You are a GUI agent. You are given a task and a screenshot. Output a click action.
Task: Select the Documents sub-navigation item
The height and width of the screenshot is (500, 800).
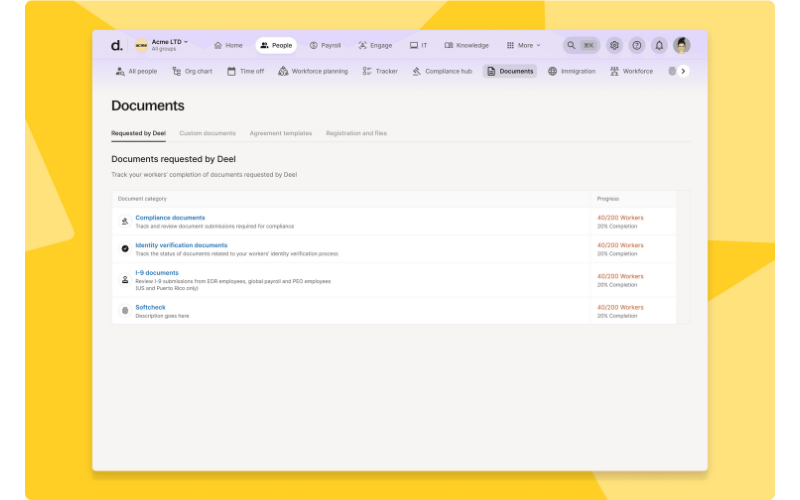(x=510, y=71)
